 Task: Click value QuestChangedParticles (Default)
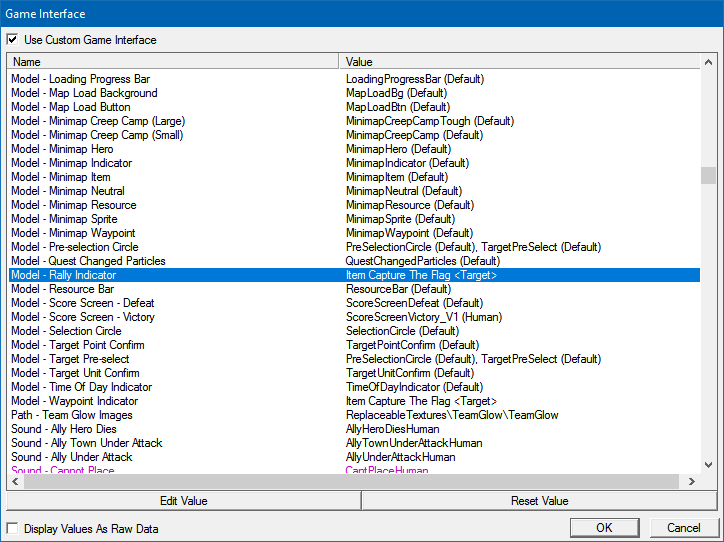click(422, 261)
